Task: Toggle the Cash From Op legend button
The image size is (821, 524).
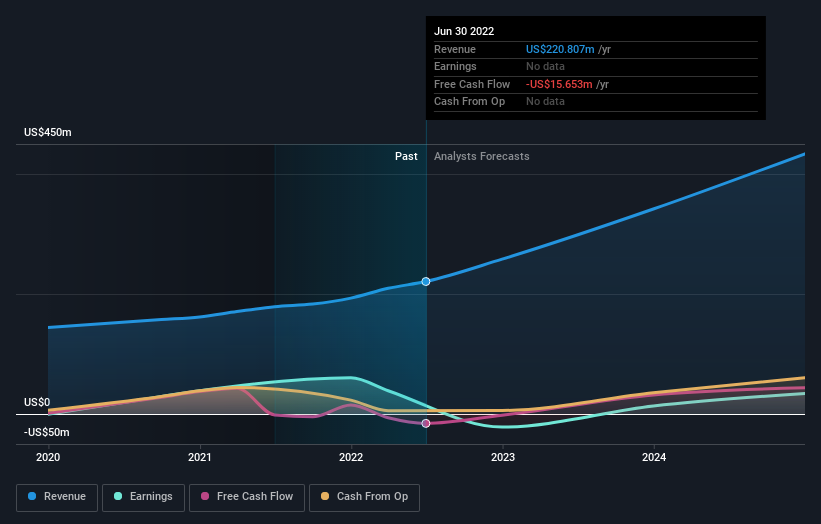Action: (364, 497)
